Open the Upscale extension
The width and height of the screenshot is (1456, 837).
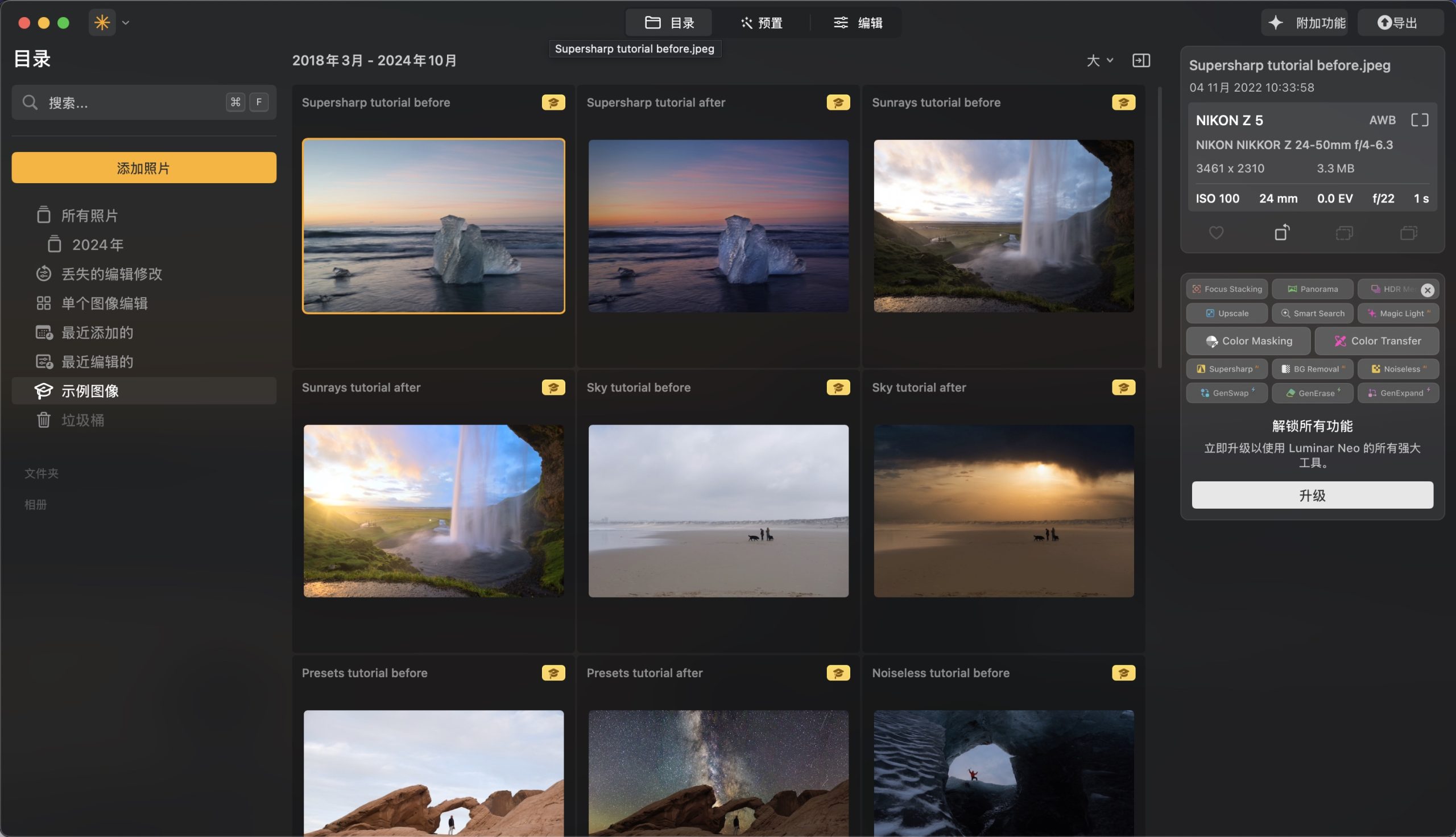1227,314
